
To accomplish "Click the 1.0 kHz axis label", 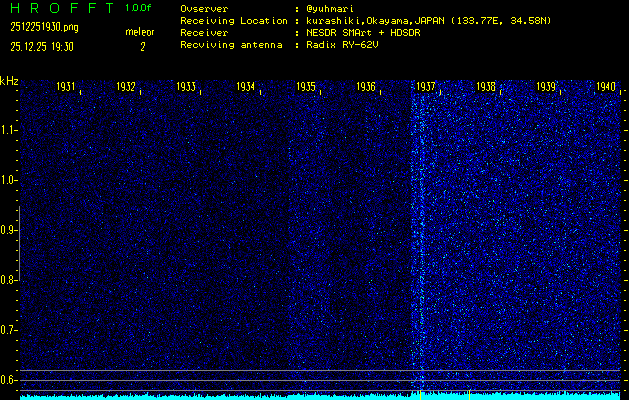I will point(7,180).
